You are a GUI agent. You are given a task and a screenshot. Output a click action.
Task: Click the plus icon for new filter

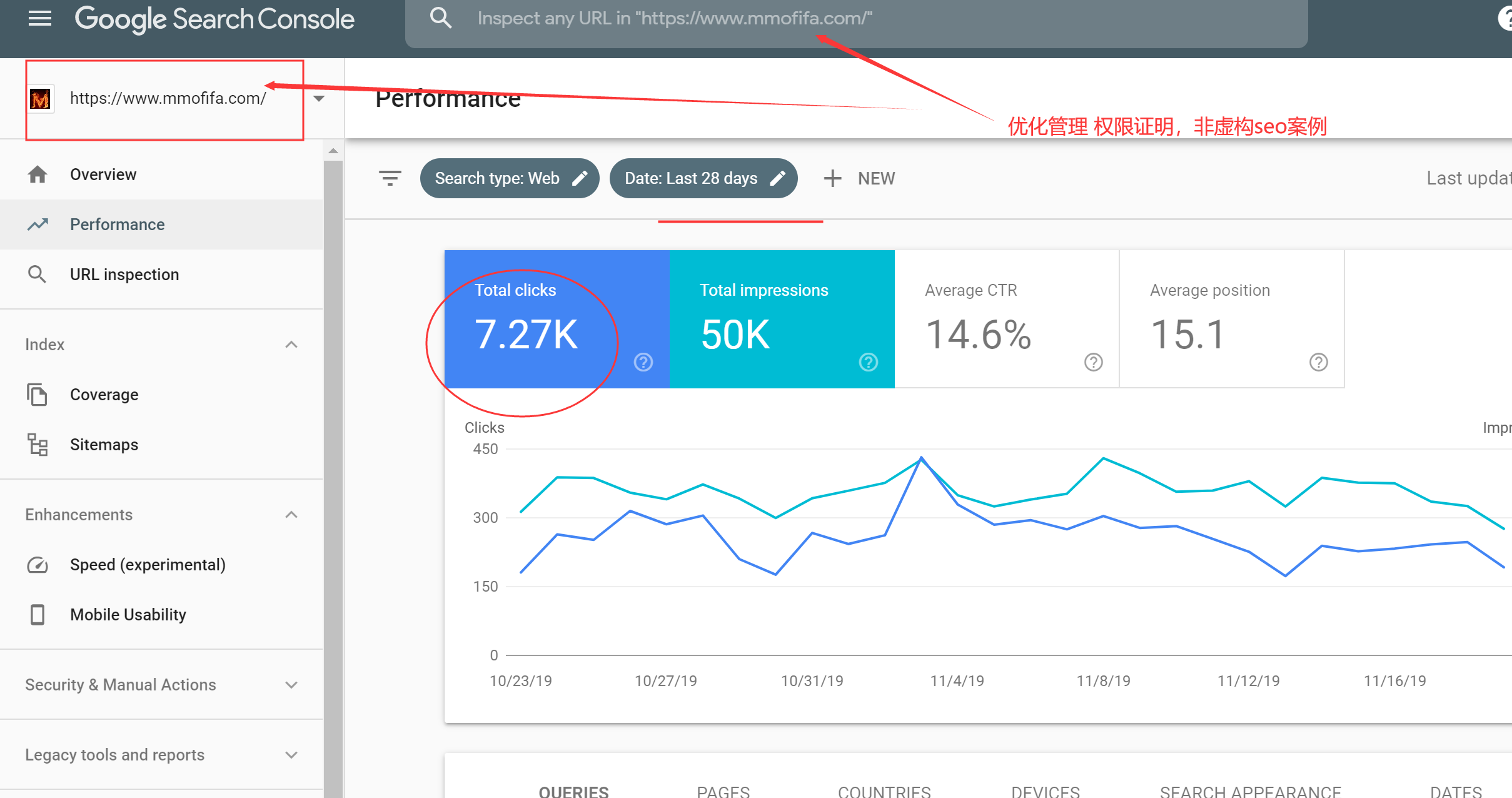(x=832, y=178)
